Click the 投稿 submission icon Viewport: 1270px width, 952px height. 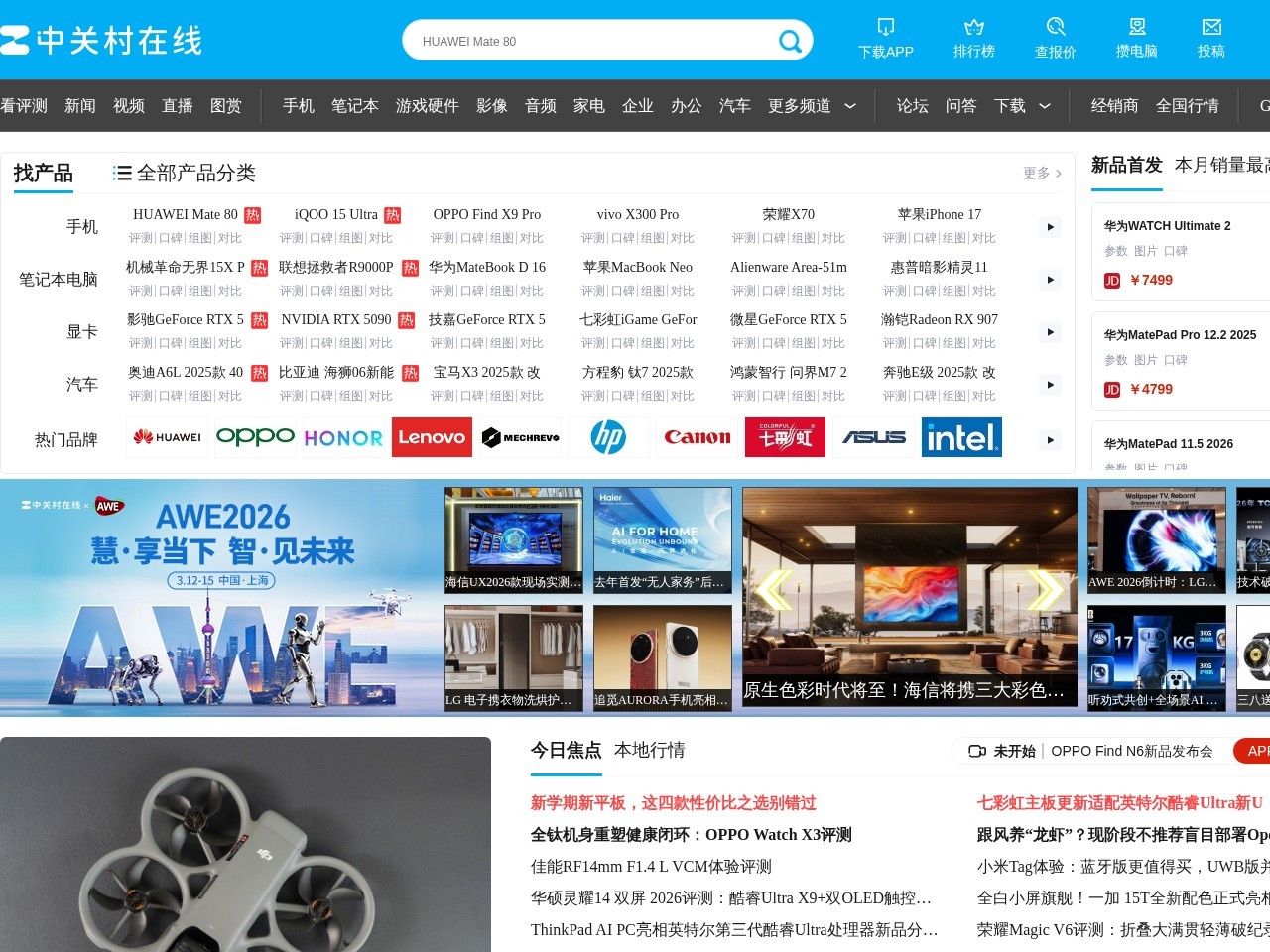click(x=1211, y=38)
